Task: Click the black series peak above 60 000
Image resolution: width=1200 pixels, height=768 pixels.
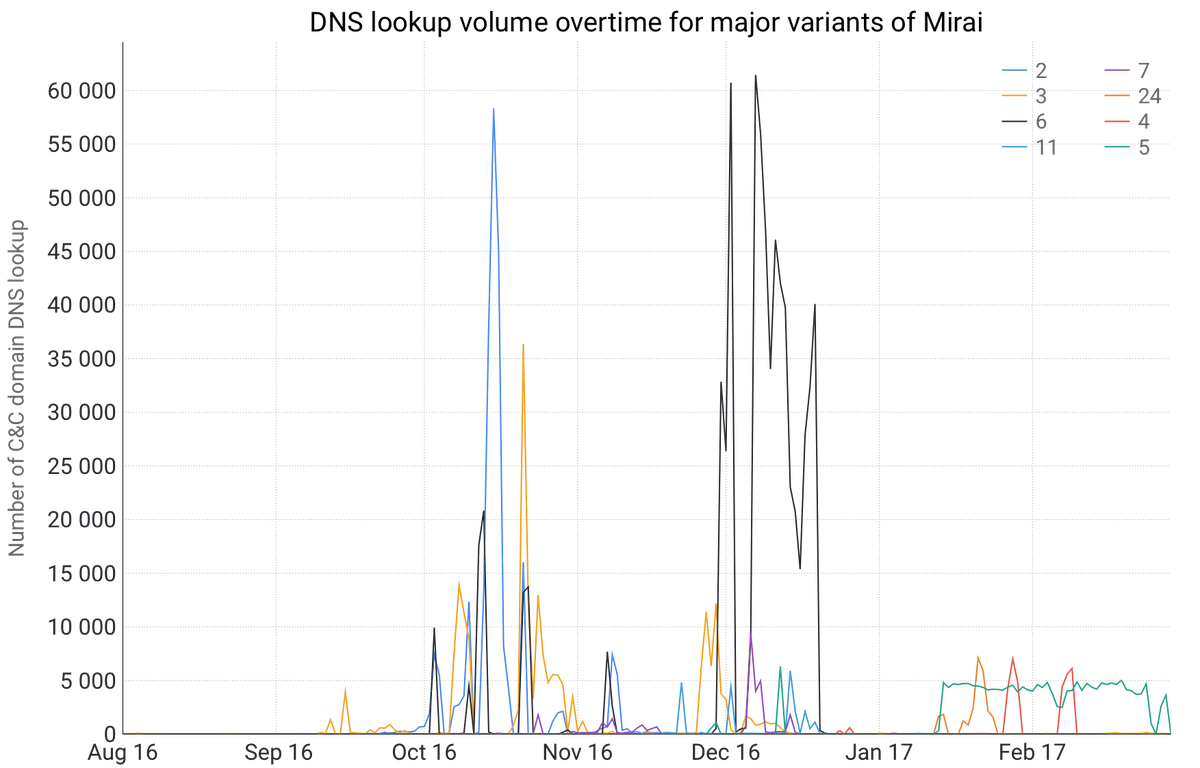Action: pos(756,75)
